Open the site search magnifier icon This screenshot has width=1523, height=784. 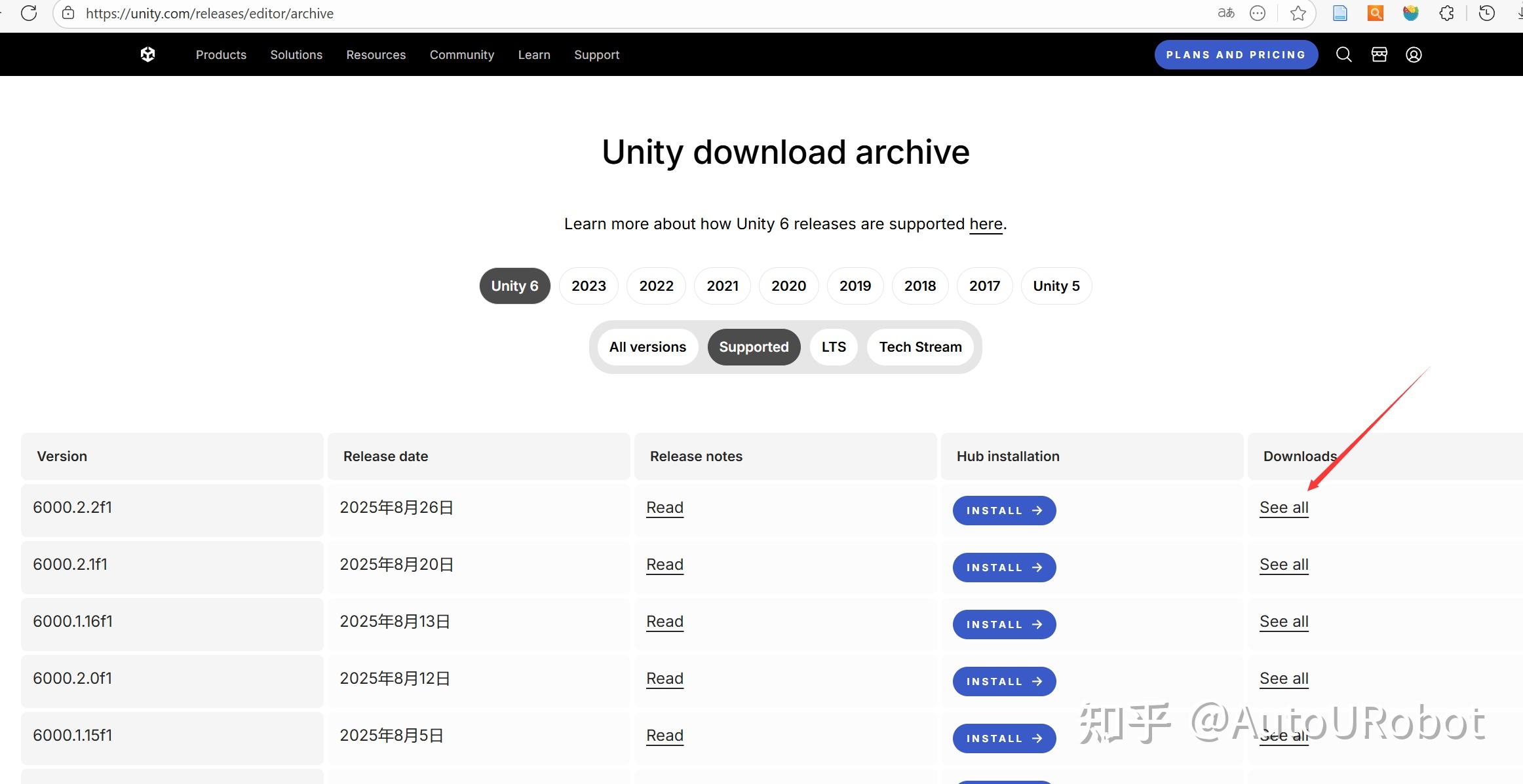[x=1343, y=54]
